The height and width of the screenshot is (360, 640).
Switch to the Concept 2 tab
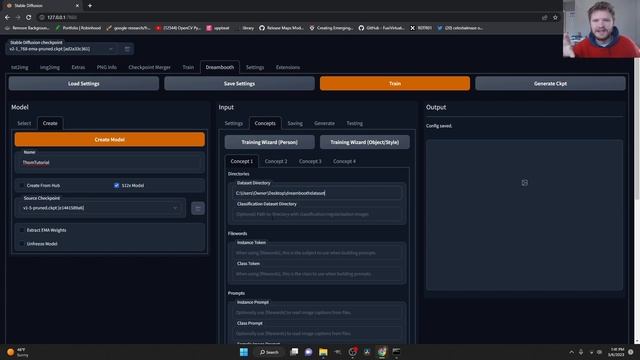point(276,161)
